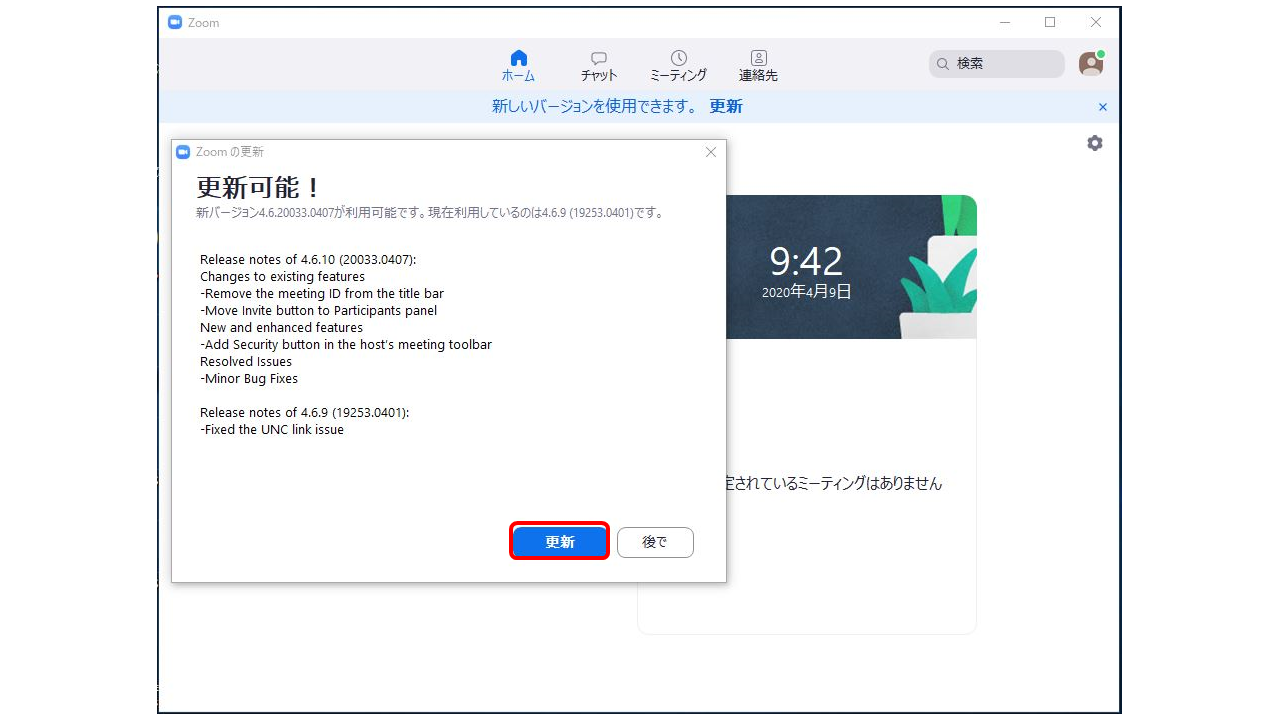The image size is (1280, 720).
Task: Click the no-scheduled-meetings message
Action: [834, 483]
